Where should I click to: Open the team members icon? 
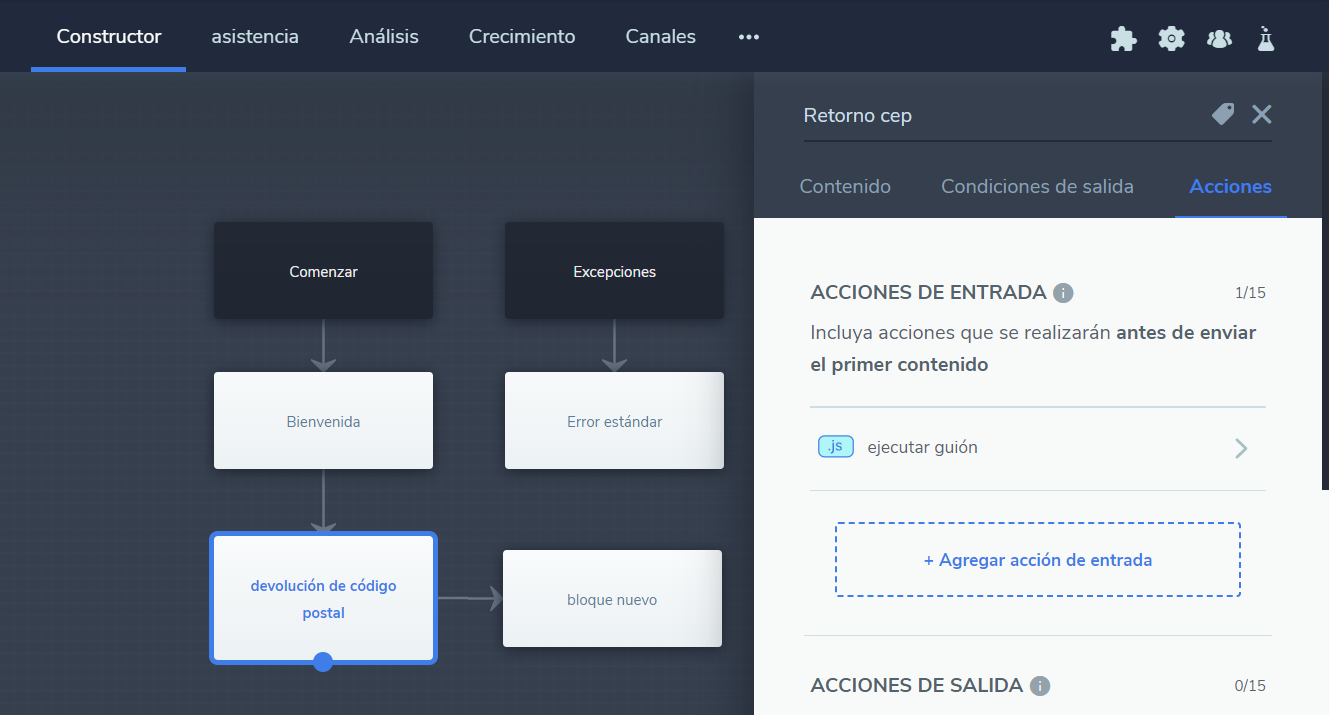pos(1219,38)
